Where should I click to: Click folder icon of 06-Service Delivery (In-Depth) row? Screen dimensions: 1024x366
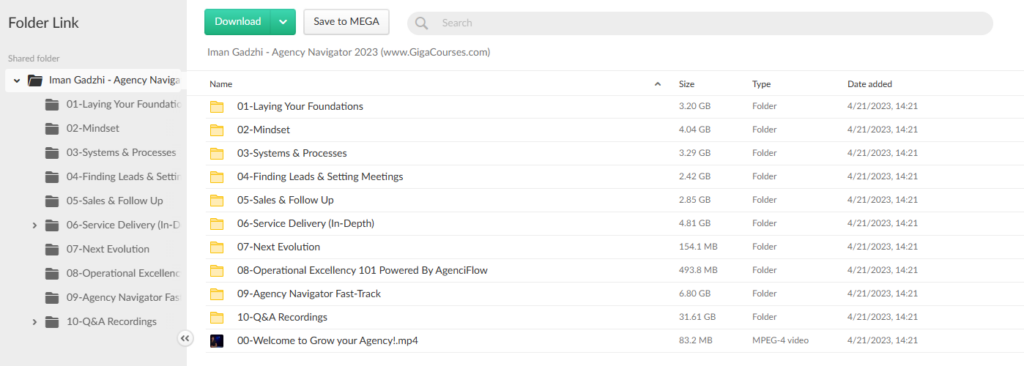point(217,224)
